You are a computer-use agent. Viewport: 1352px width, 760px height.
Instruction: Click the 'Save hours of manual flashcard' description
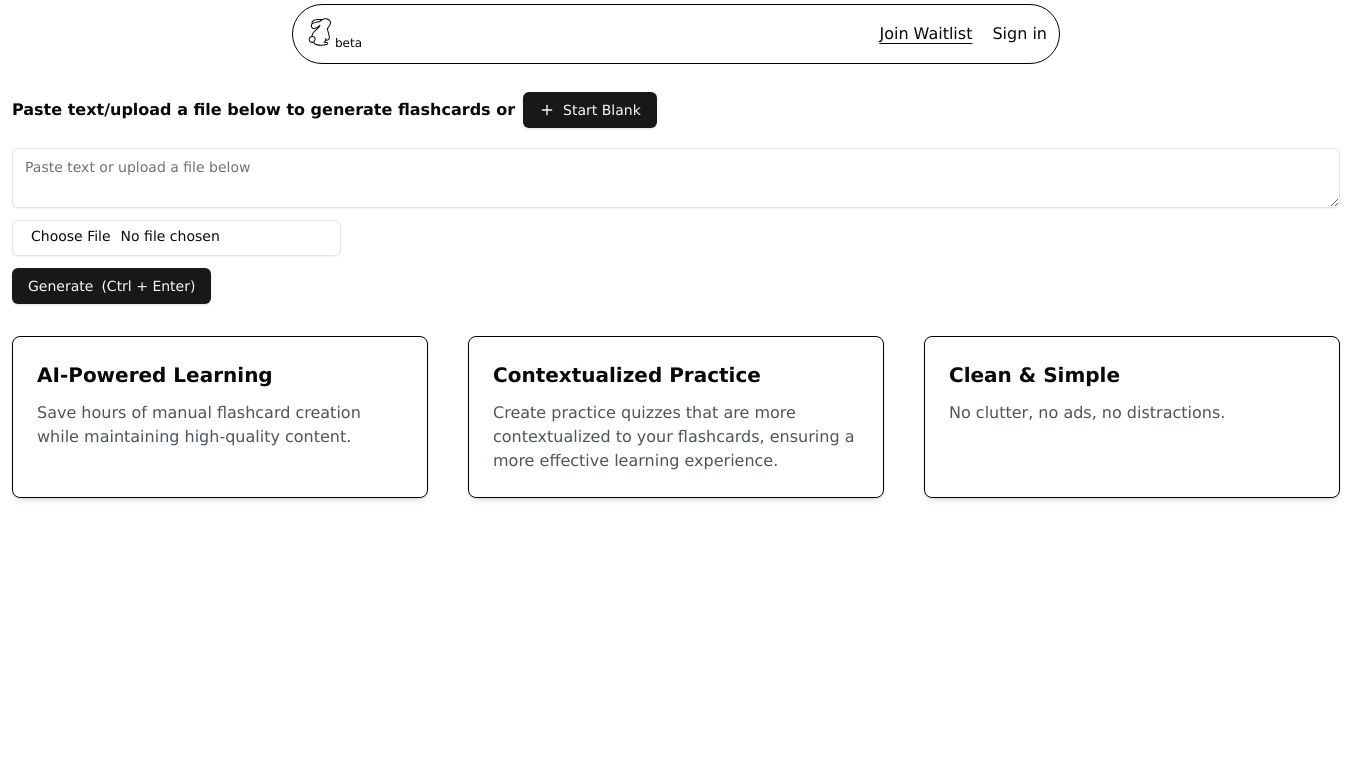point(199,425)
